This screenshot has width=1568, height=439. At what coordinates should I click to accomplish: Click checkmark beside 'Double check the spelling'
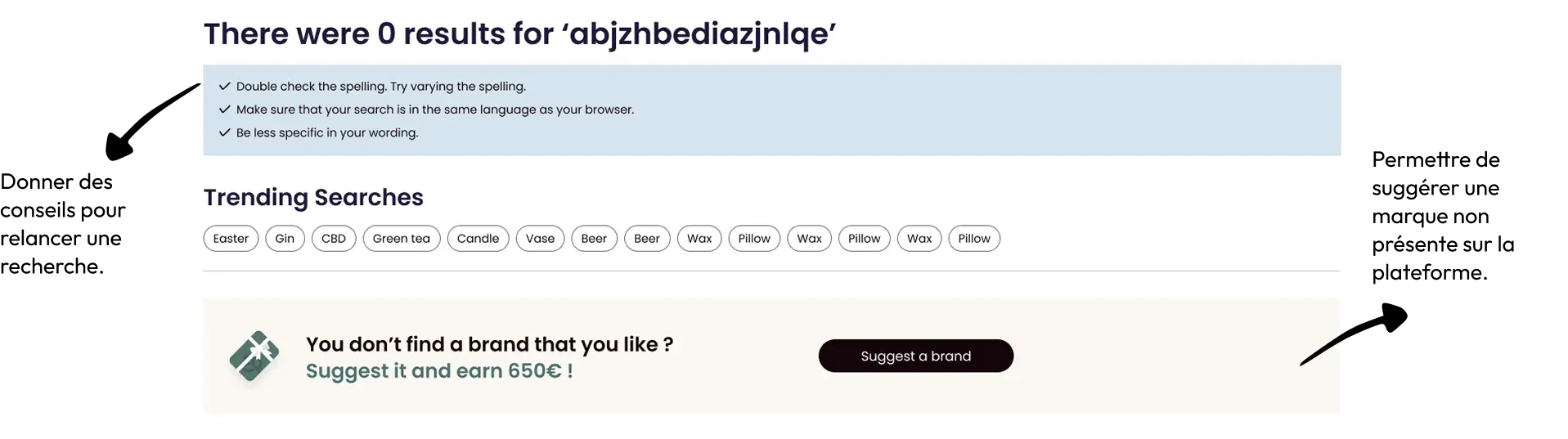tap(225, 87)
